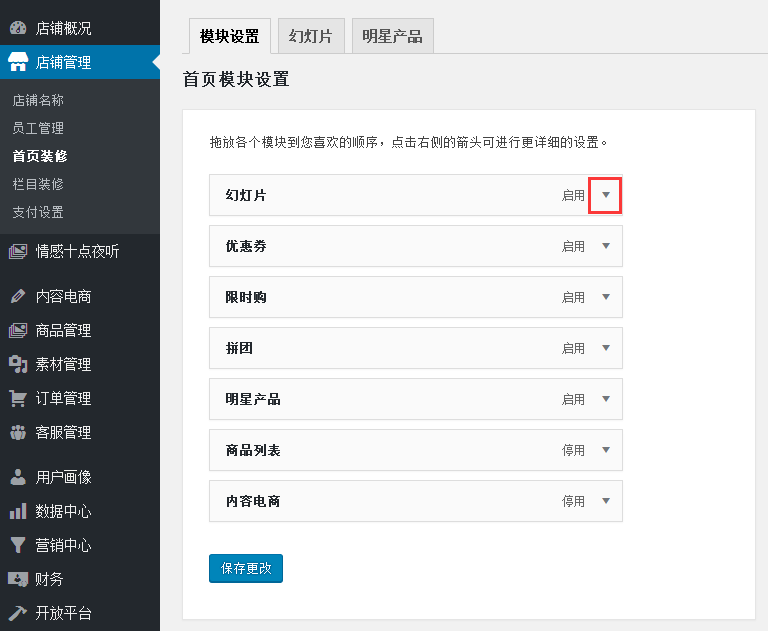The height and width of the screenshot is (631, 768).
Task: Click the 保存更改 button
Action: (246, 568)
